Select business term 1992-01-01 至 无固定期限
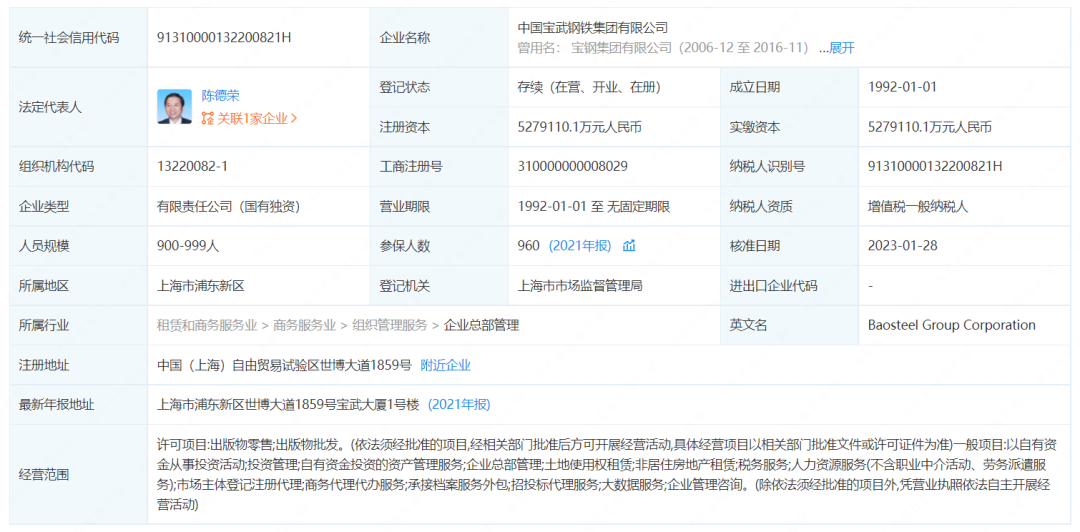Image resolution: width=1080 pixels, height=532 pixels. click(x=594, y=206)
